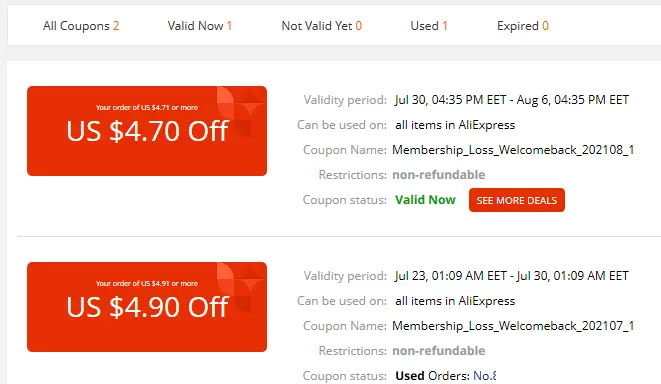View the Expired coupons tab
This screenshot has width=661, height=384.
click(523, 26)
